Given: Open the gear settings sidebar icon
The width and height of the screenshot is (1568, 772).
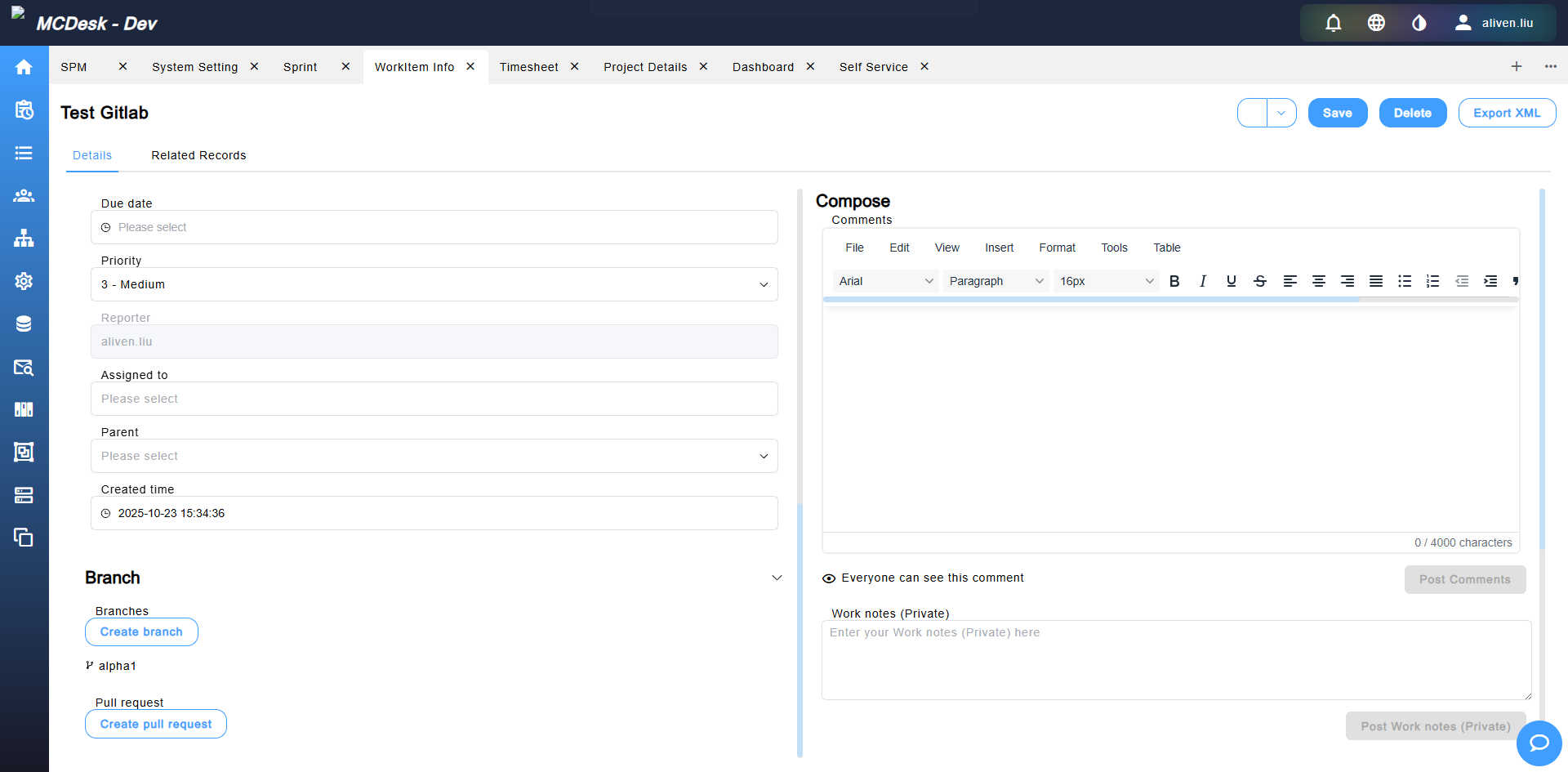Looking at the screenshot, I should click(24, 281).
